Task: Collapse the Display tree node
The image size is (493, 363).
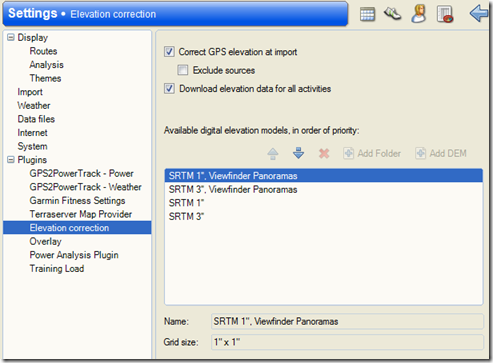Action: 11,37
